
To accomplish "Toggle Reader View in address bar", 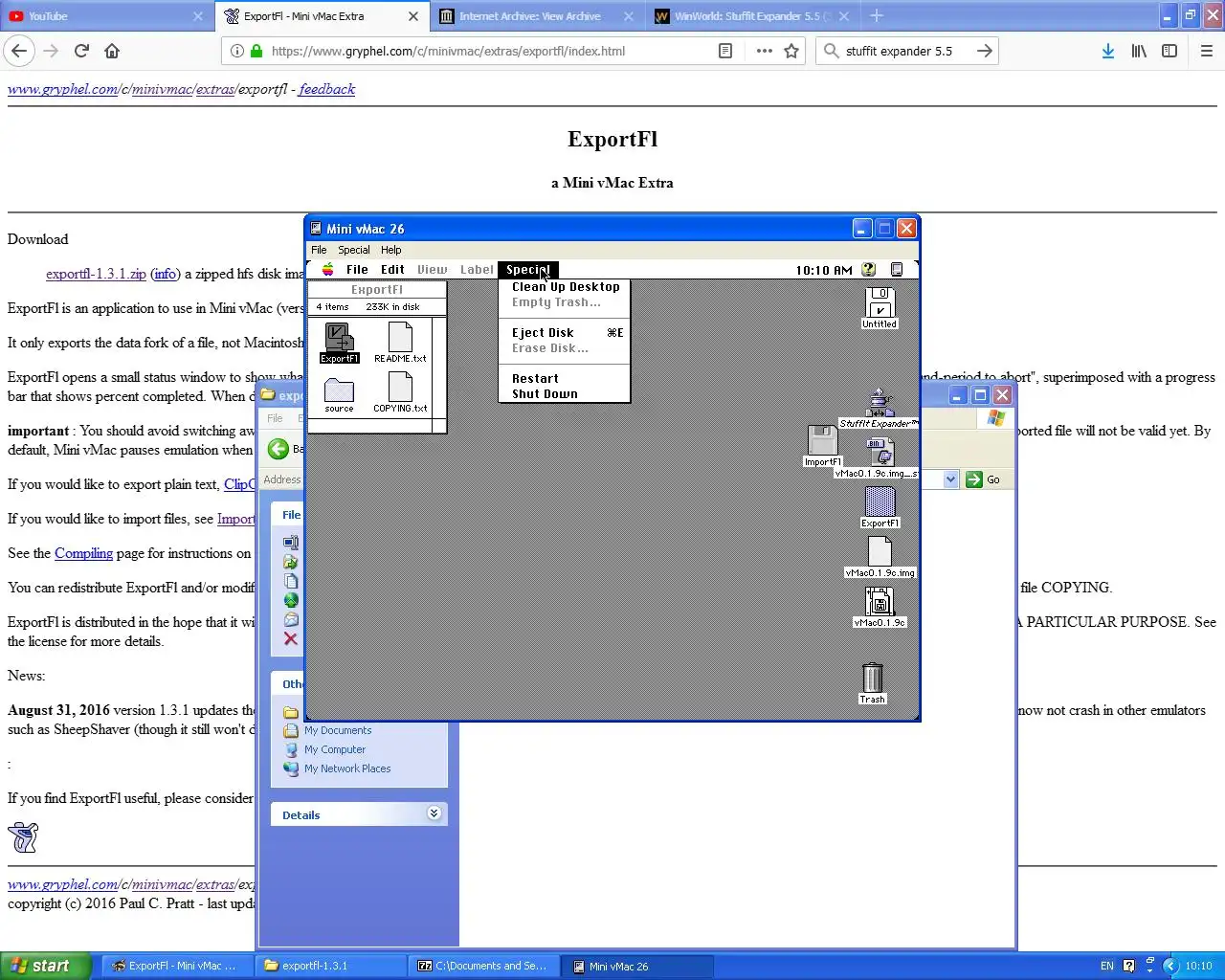I will point(725,51).
